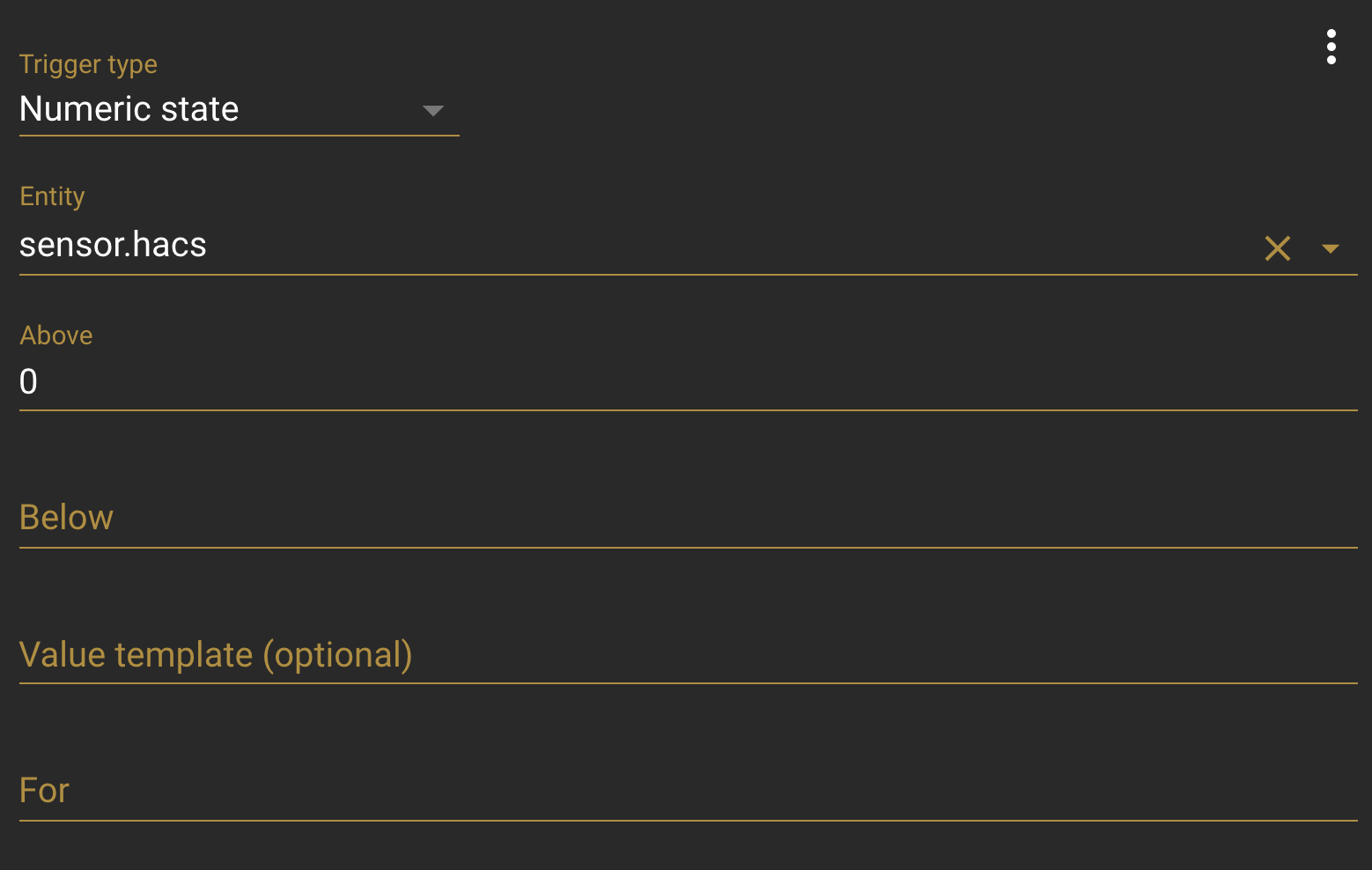
Task: Expand the Entity picker dropdown arrow
Action: (x=1330, y=249)
